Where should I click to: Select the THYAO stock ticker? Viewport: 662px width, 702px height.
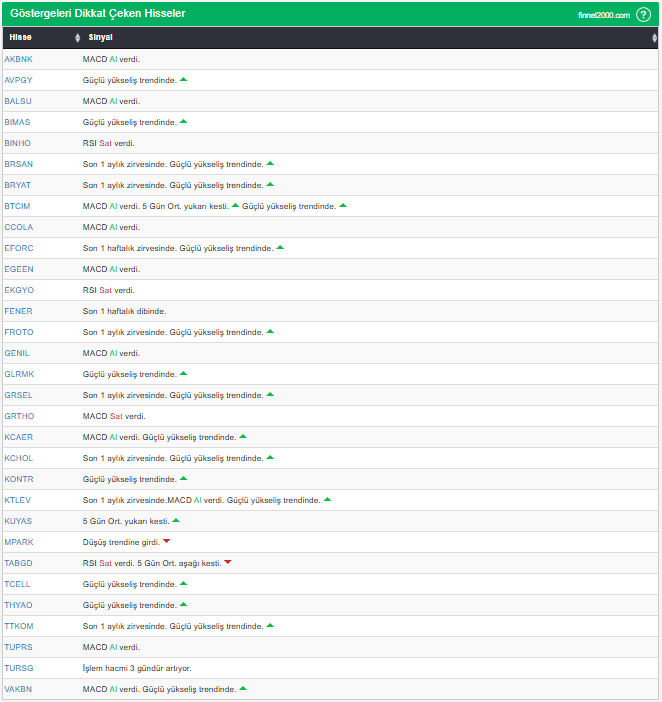(x=18, y=605)
